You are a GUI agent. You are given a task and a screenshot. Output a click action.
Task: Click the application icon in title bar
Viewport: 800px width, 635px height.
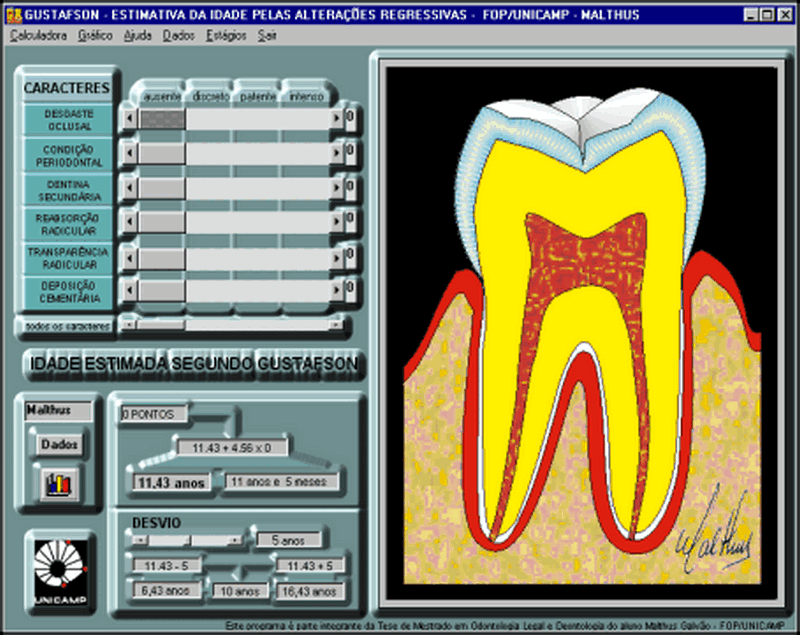[14, 15]
